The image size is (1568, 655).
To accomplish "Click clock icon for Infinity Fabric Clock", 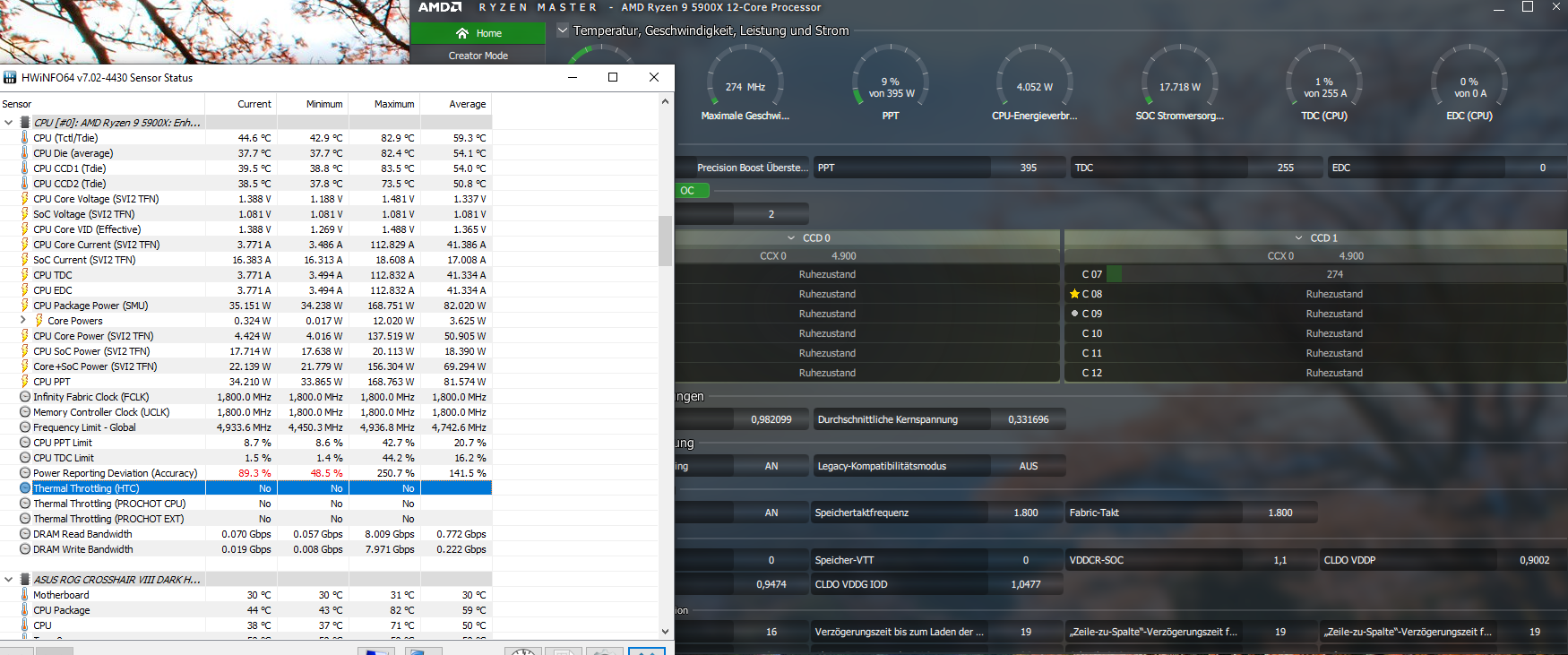I will [24, 397].
